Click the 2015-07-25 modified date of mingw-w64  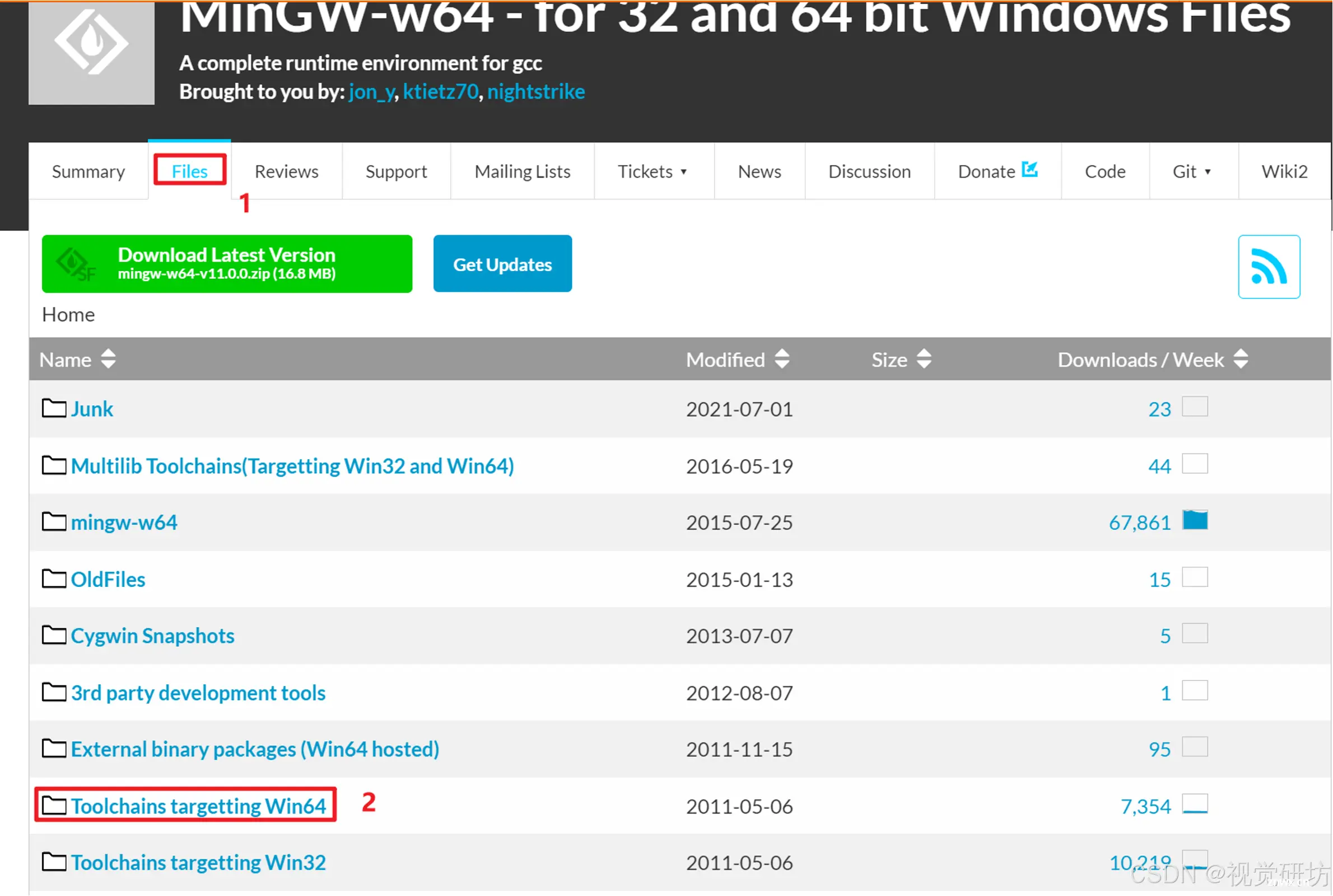click(740, 523)
